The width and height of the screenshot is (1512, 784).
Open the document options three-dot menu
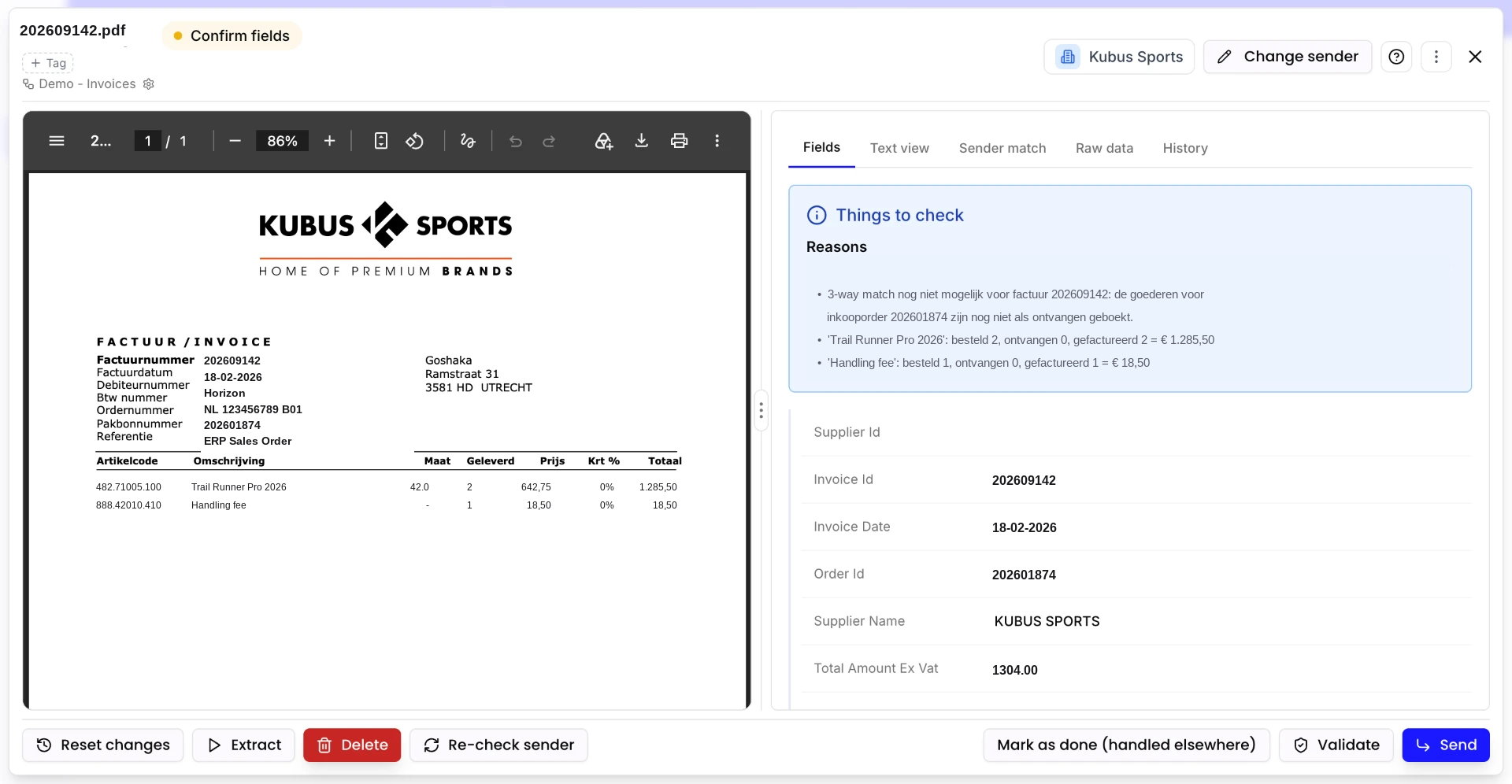tap(1436, 57)
